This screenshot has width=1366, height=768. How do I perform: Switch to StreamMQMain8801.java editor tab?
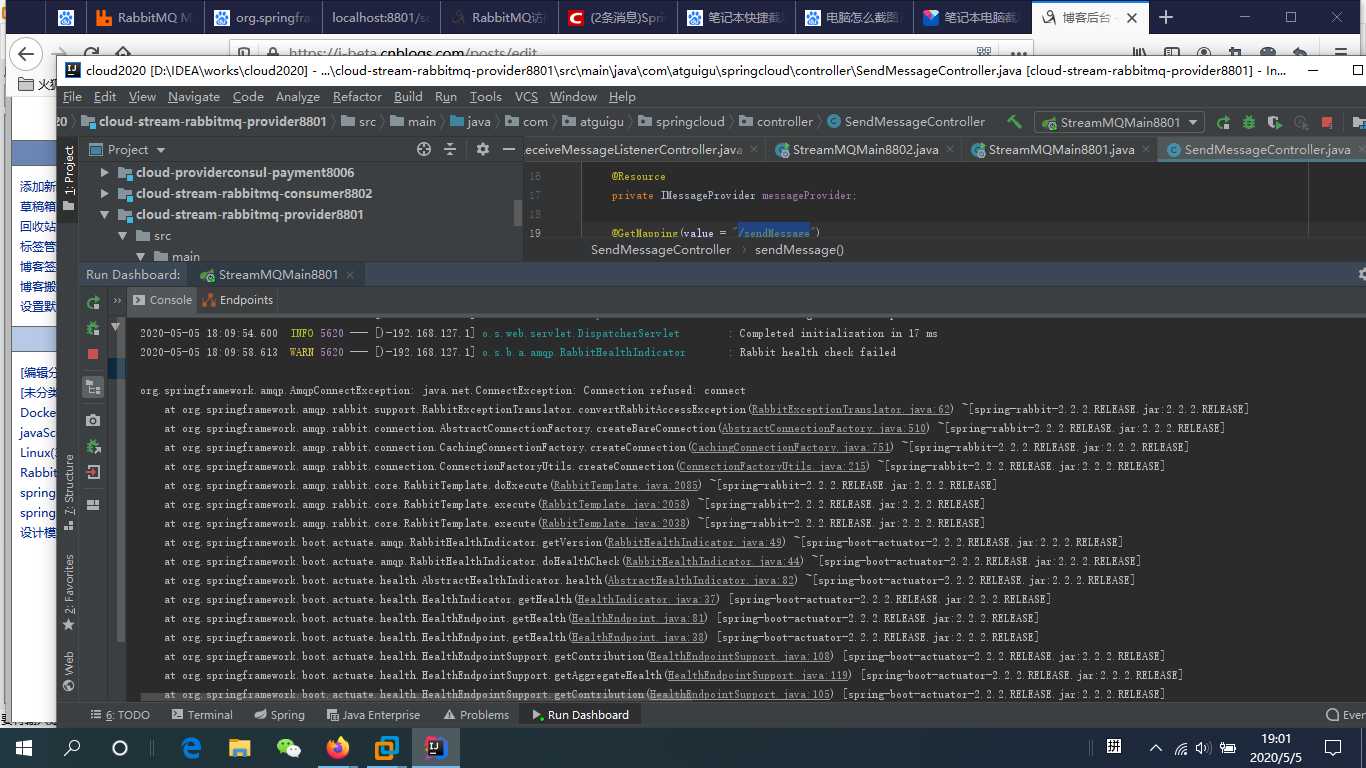[1061, 150]
